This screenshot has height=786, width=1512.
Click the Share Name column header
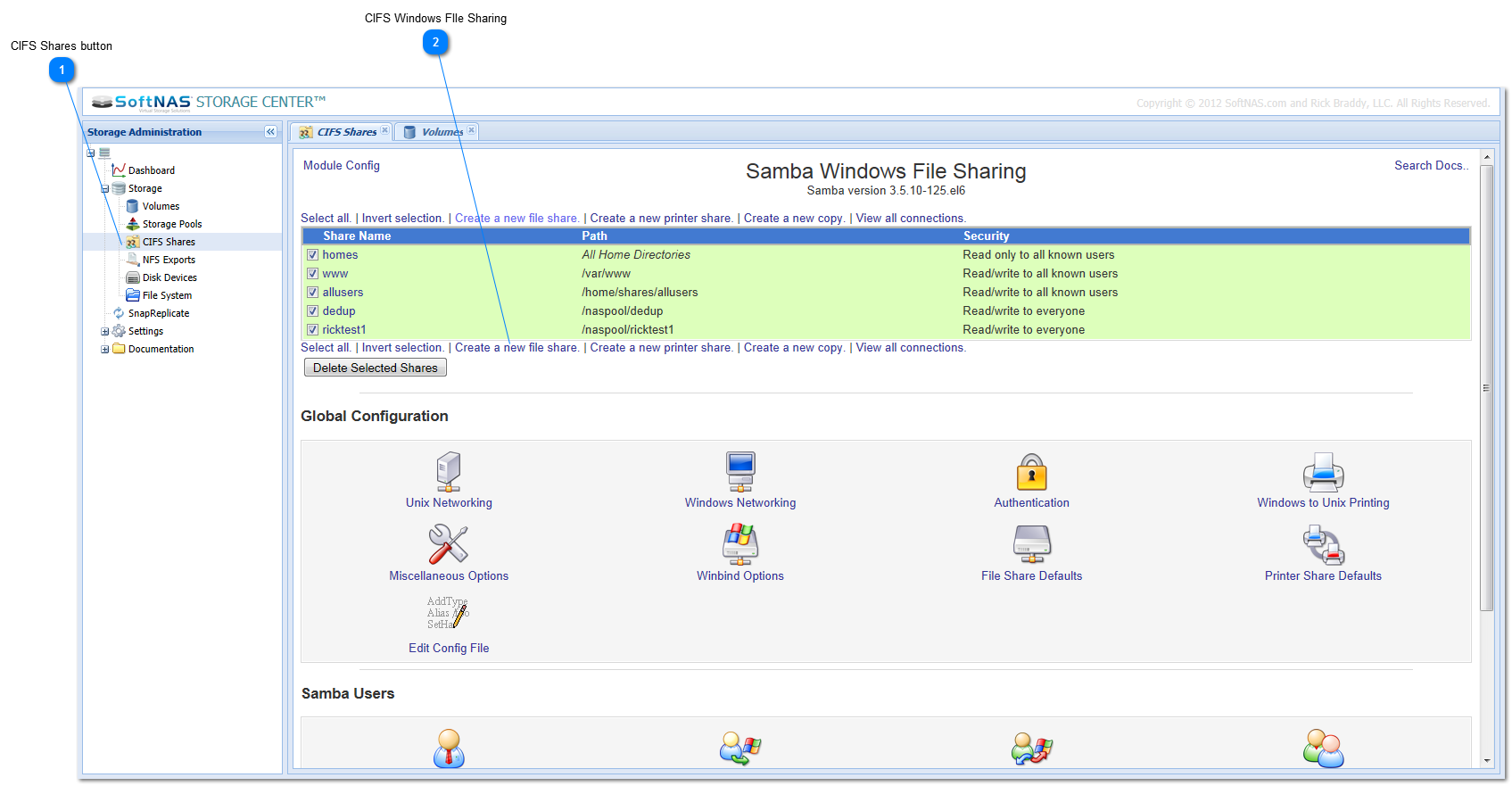[357, 236]
